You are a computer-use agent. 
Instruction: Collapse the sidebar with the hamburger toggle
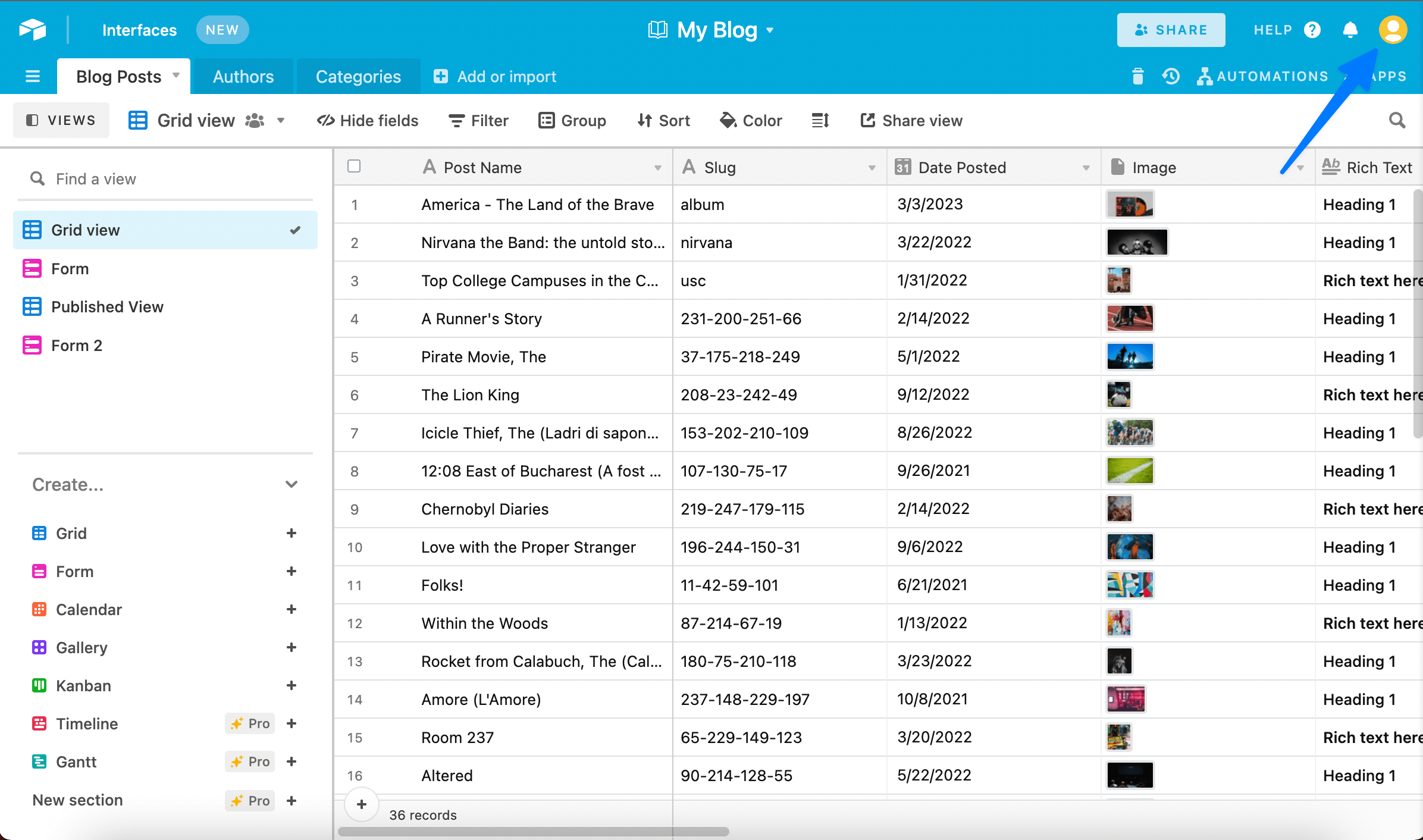[33, 76]
